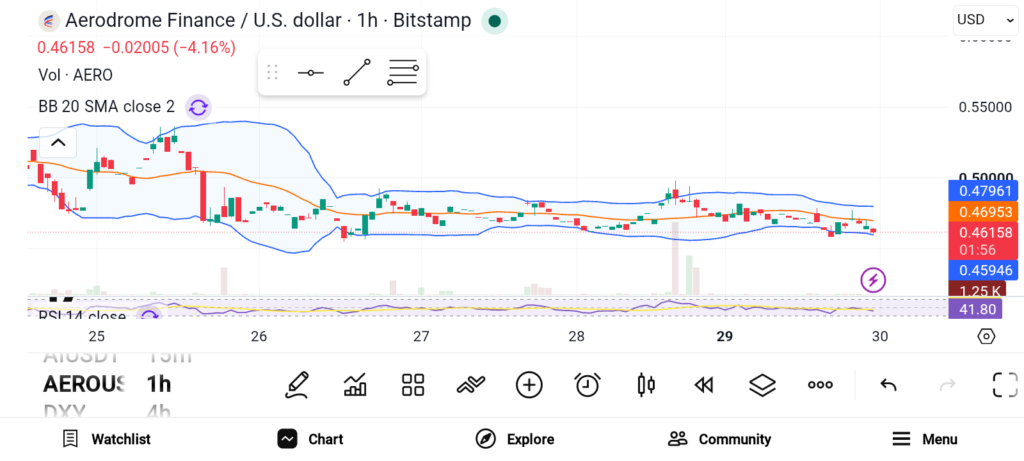Viewport: 1024px width, 461px height.
Task: Open the Watchlist tab
Action: pos(106,439)
